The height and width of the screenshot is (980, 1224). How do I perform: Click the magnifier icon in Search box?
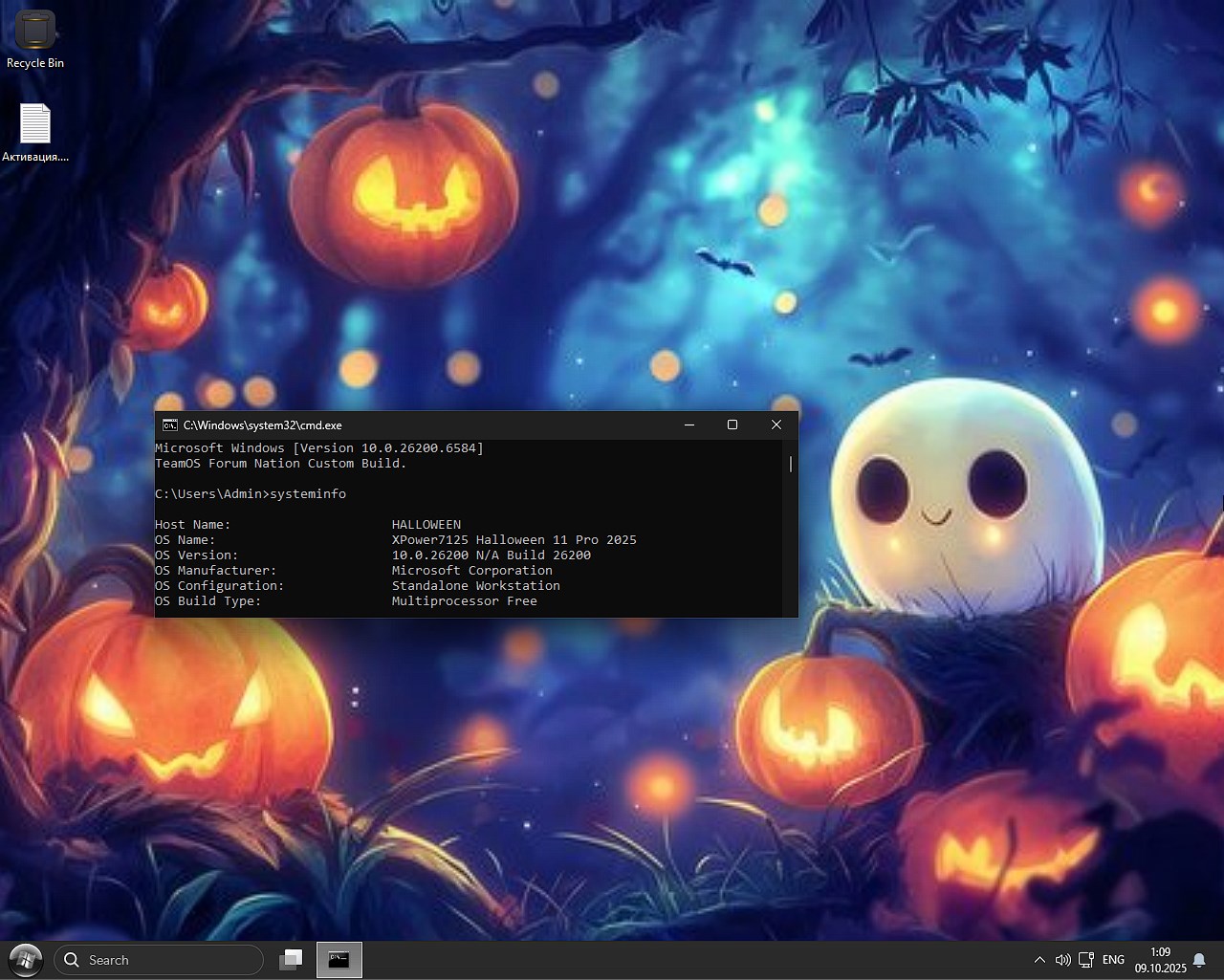(72, 960)
